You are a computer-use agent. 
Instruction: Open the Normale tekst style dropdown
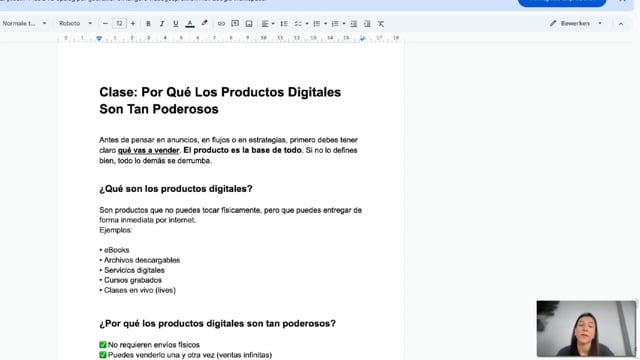[24, 23]
